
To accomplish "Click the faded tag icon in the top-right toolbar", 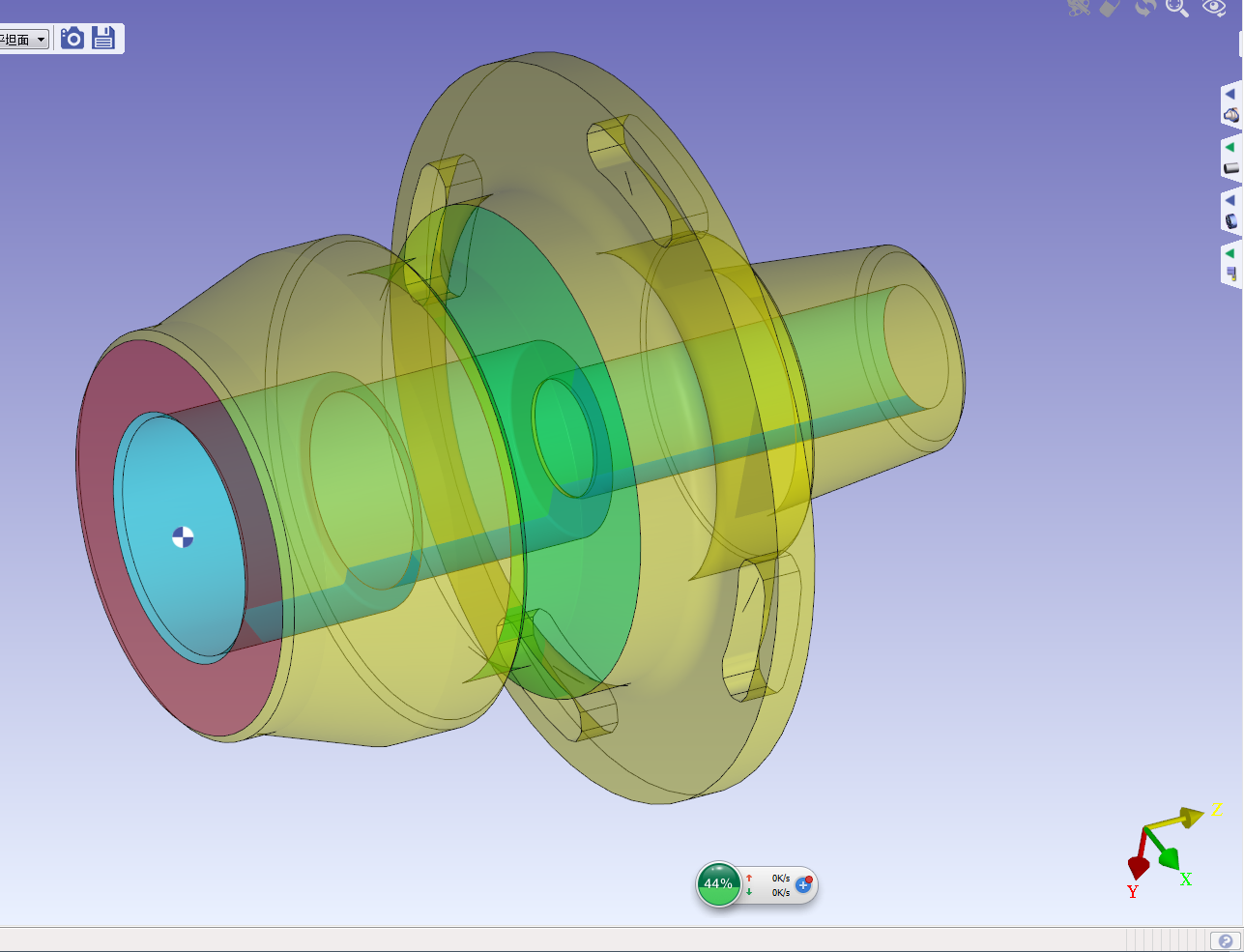I will coord(1111,8).
